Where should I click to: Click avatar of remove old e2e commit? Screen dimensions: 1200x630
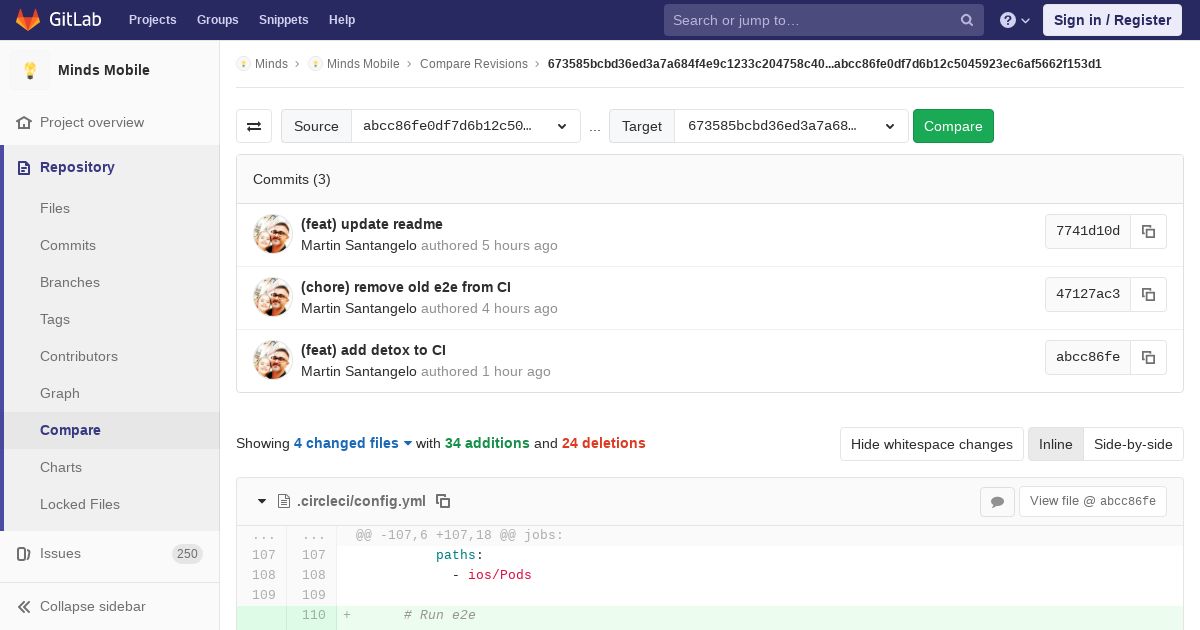(x=272, y=297)
